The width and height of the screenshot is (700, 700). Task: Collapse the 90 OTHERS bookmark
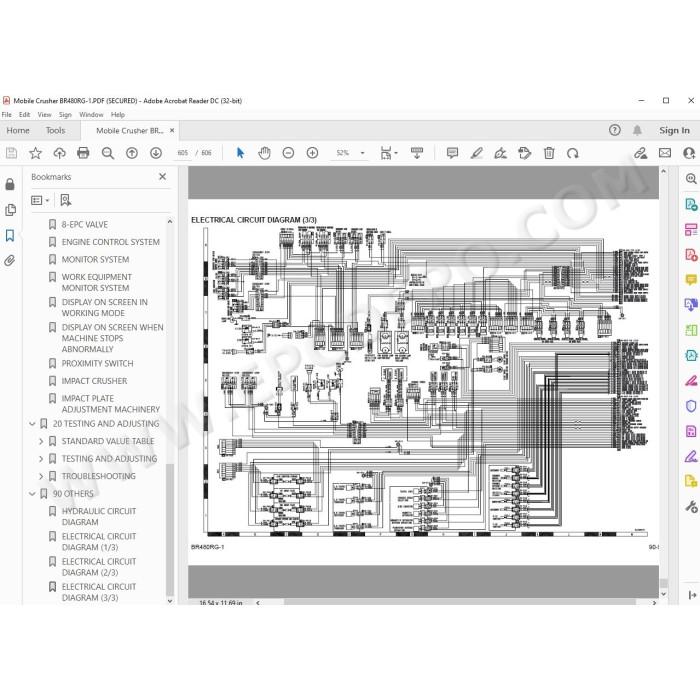coord(32,493)
